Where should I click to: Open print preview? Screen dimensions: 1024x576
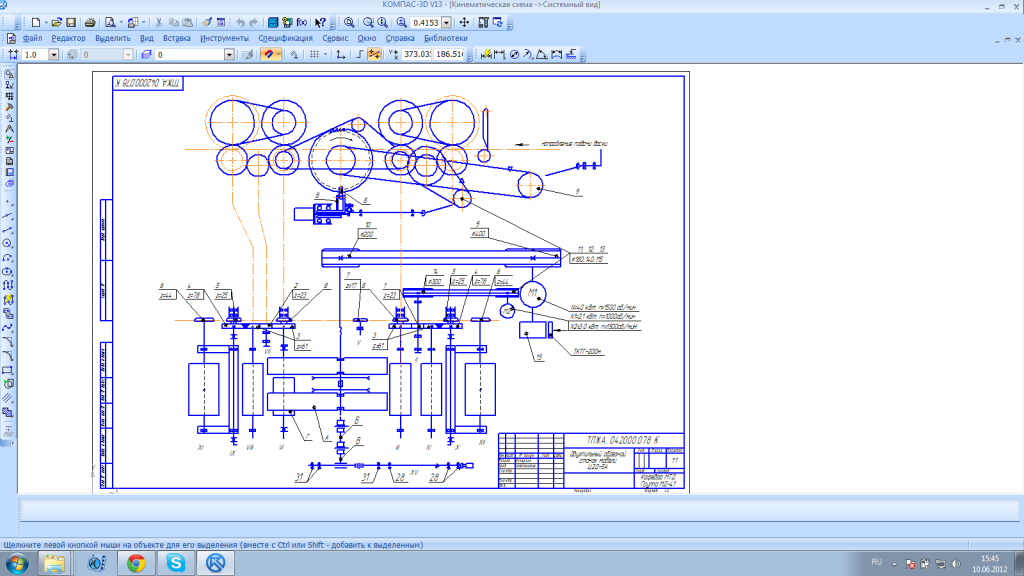coord(110,23)
